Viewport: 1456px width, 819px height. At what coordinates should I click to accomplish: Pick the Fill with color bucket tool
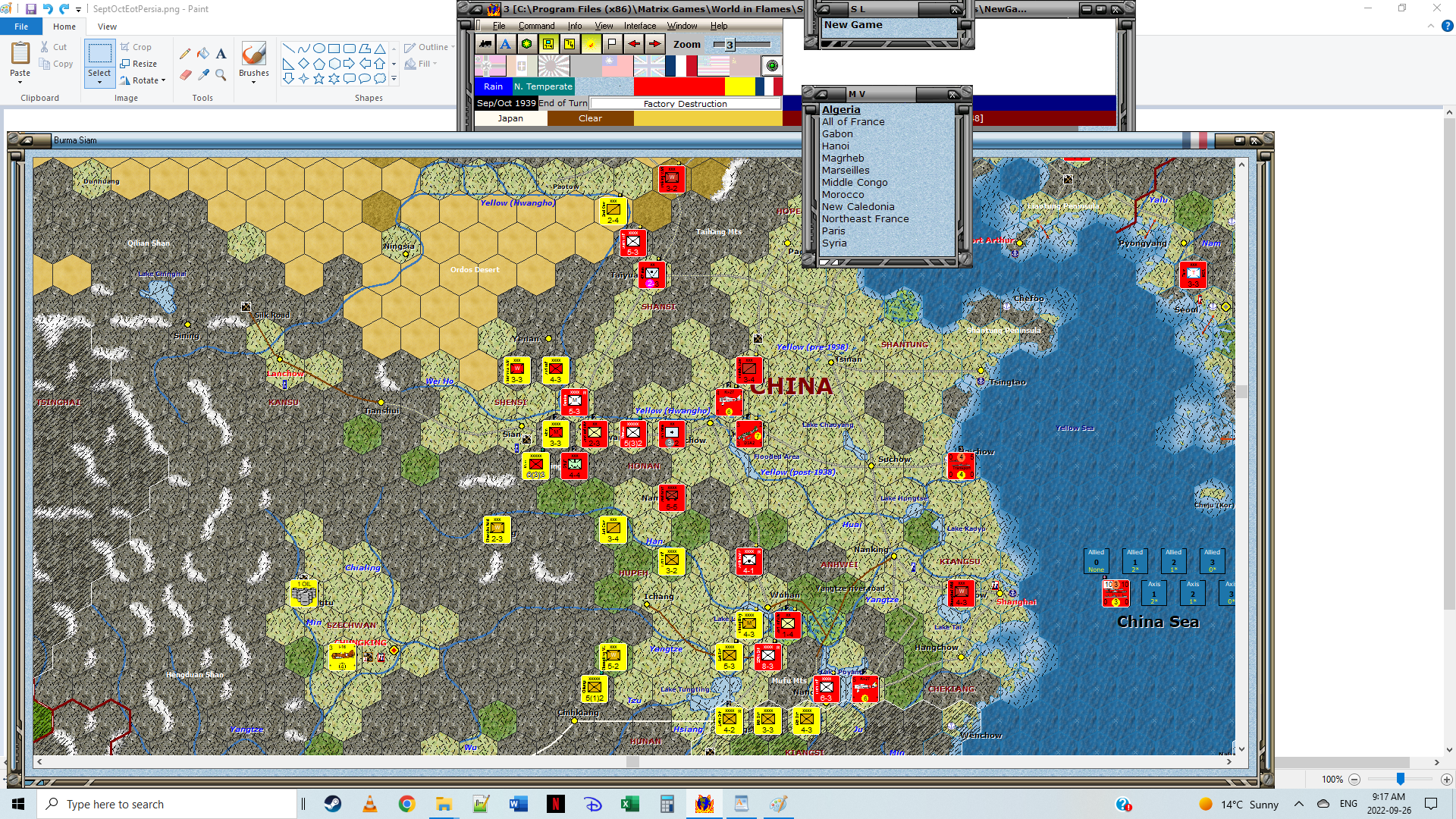(203, 54)
